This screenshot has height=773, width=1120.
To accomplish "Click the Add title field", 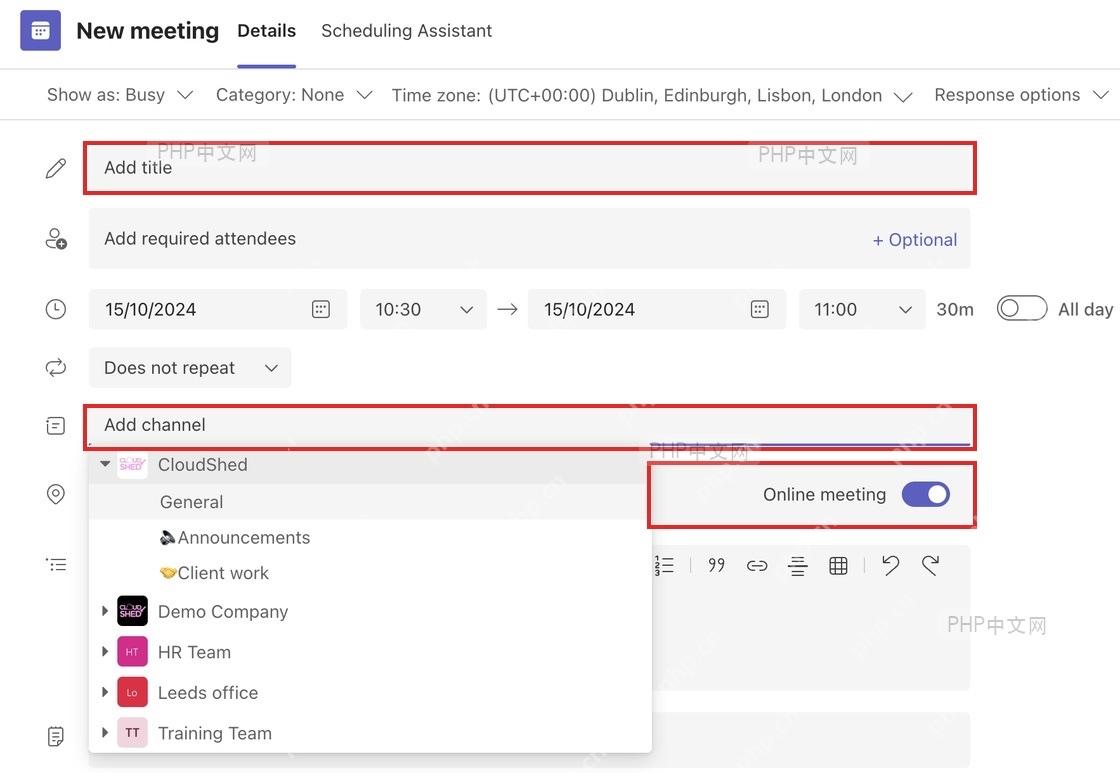I will click(x=530, y=168).
